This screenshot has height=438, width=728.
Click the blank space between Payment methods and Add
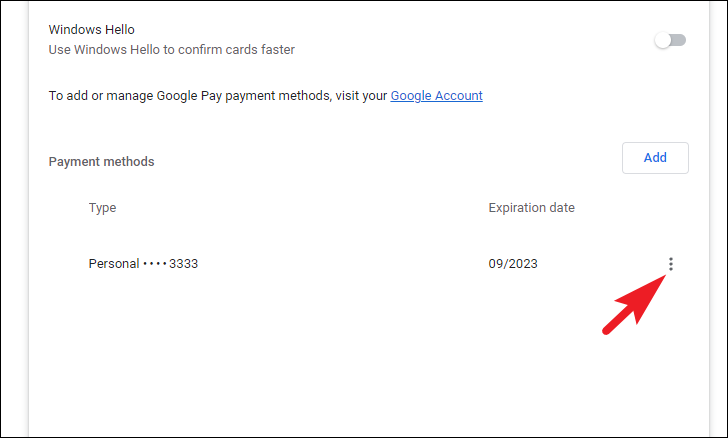(390, 160)
